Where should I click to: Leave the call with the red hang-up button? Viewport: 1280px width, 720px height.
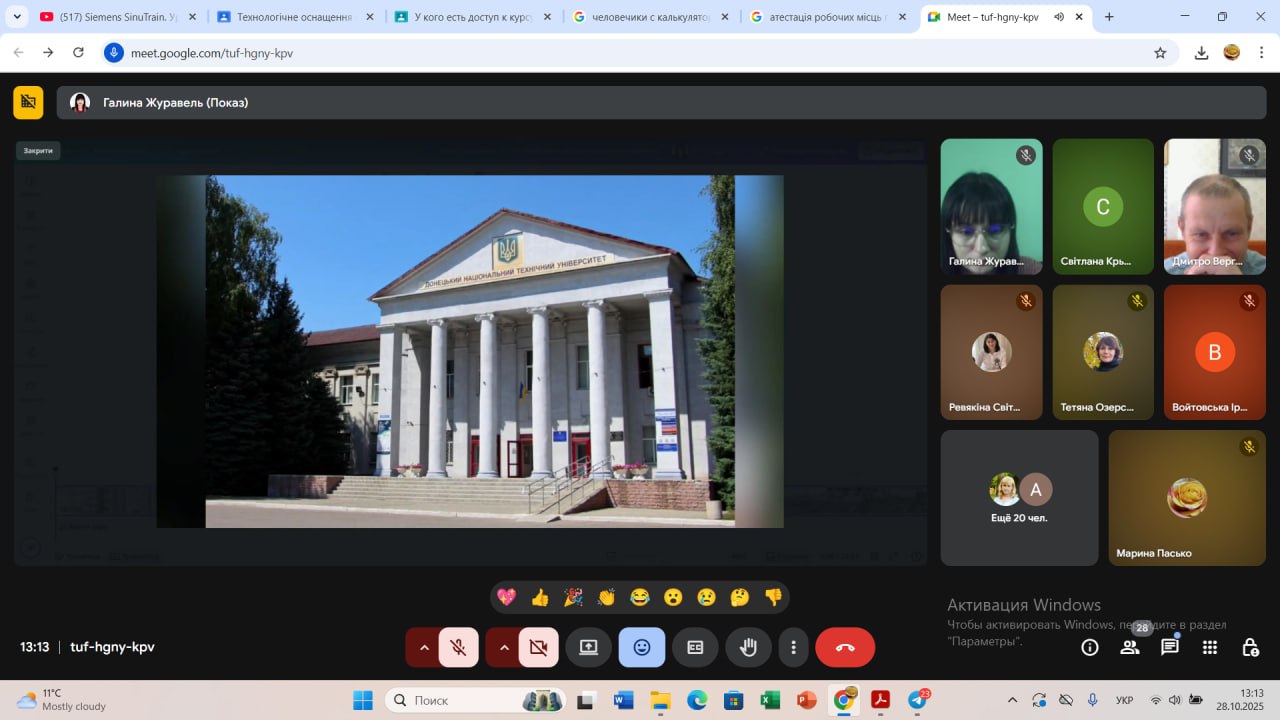coord(845,647)
